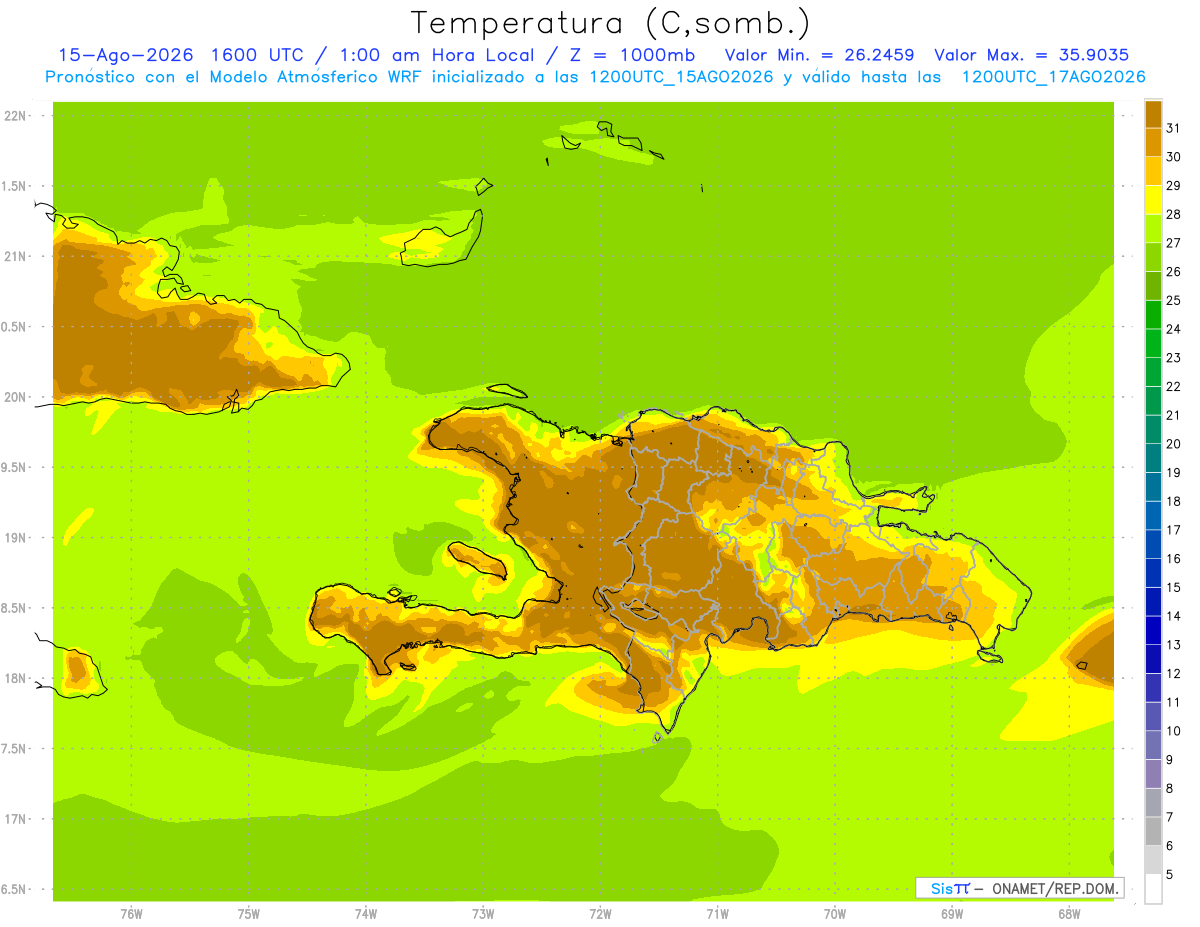Screen dimensions: 1200x927
Task: Click the "1200UTC_15AGO2026" initialization timestamp
Action: pos(680,77)
